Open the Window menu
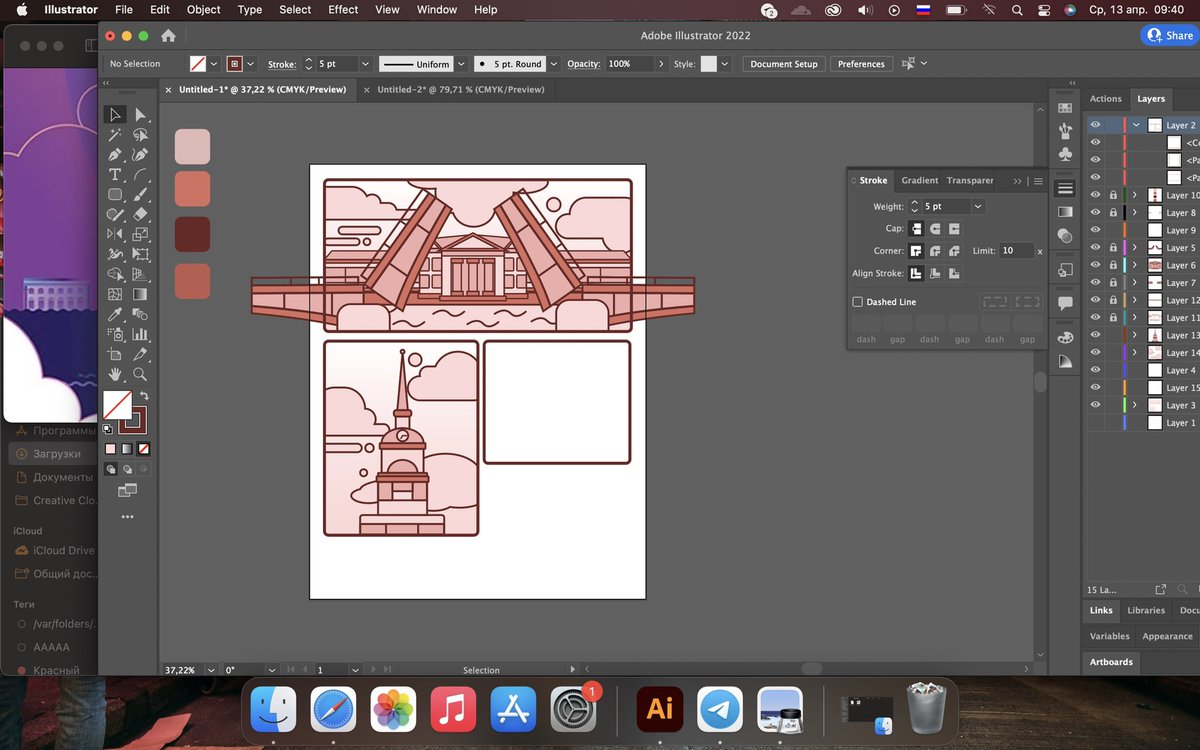The height and width of the screenshot is (750, 1200). pyautogui.click(x=437, y=10)
